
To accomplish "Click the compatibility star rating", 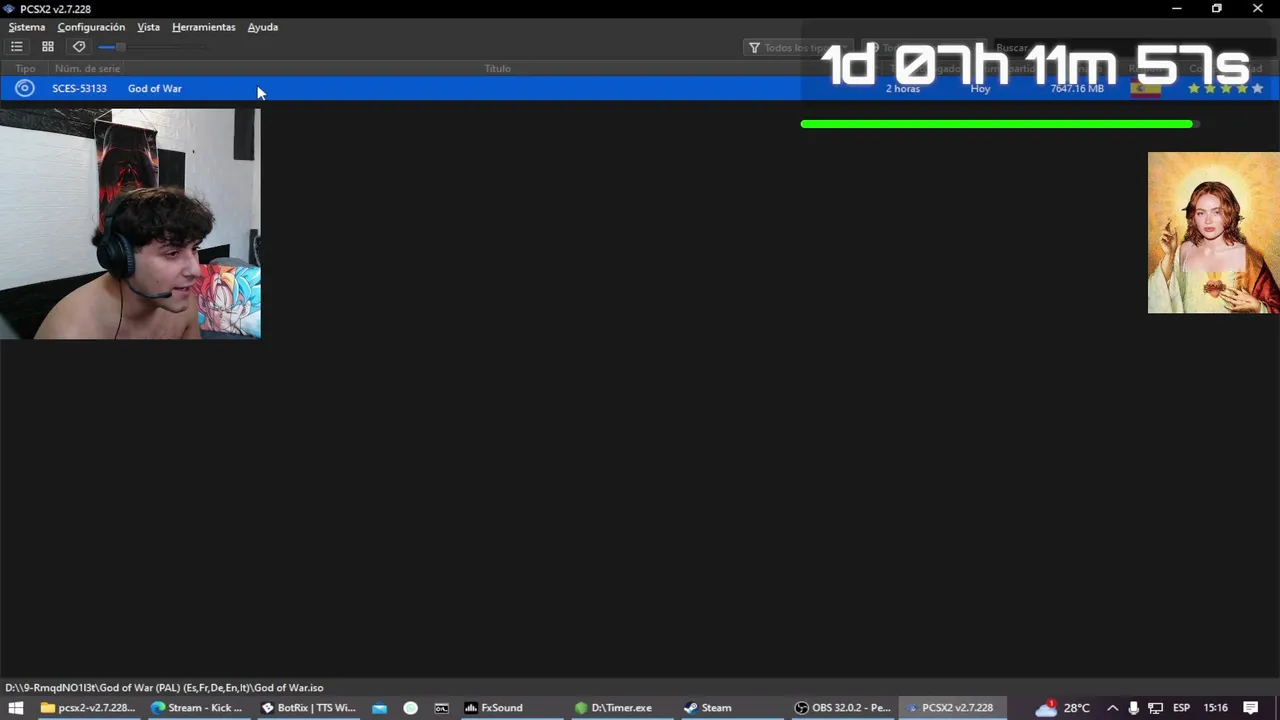I will (1225, 89).
